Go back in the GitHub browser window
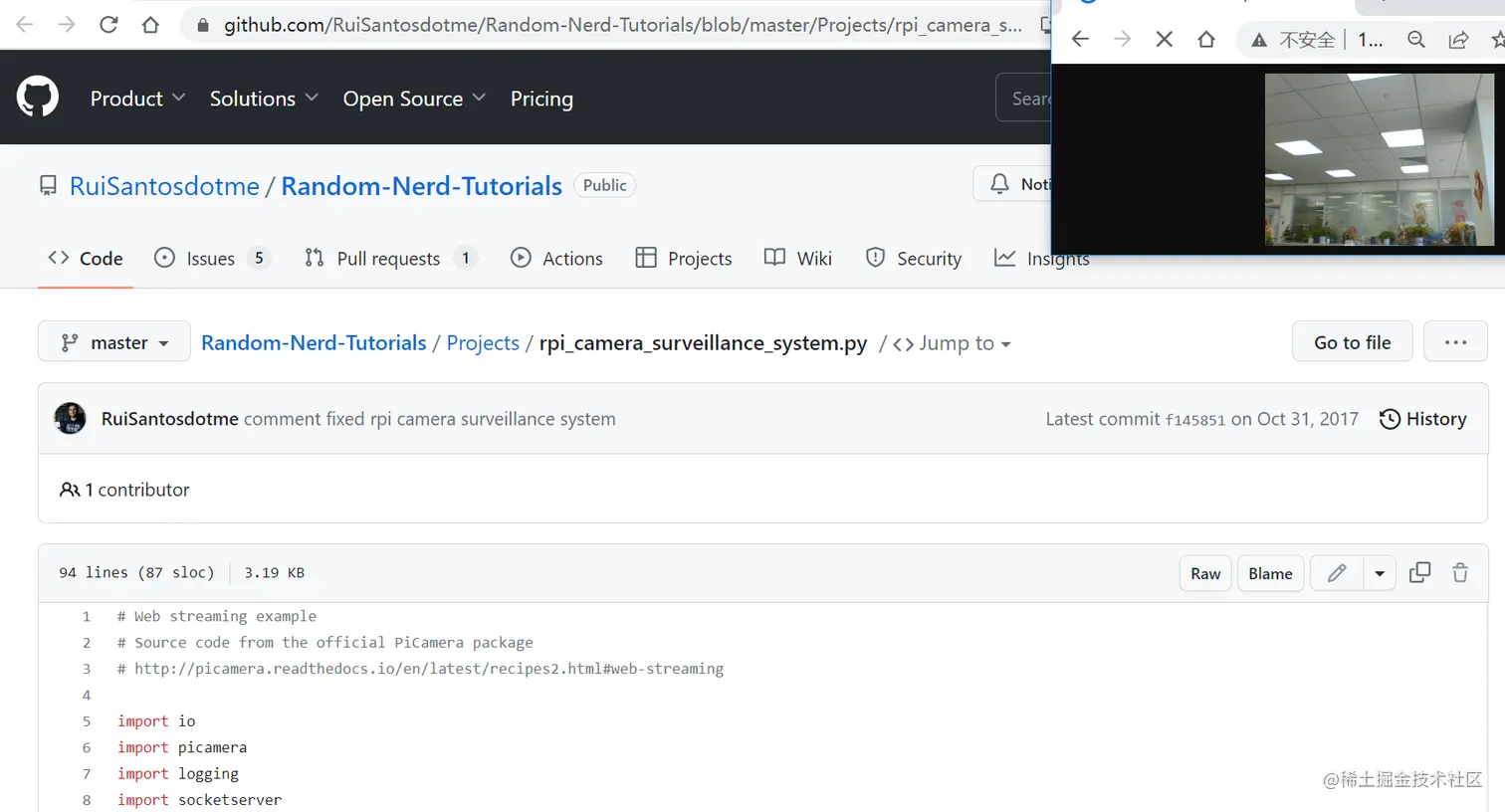1505x812 pixels. 25,25
